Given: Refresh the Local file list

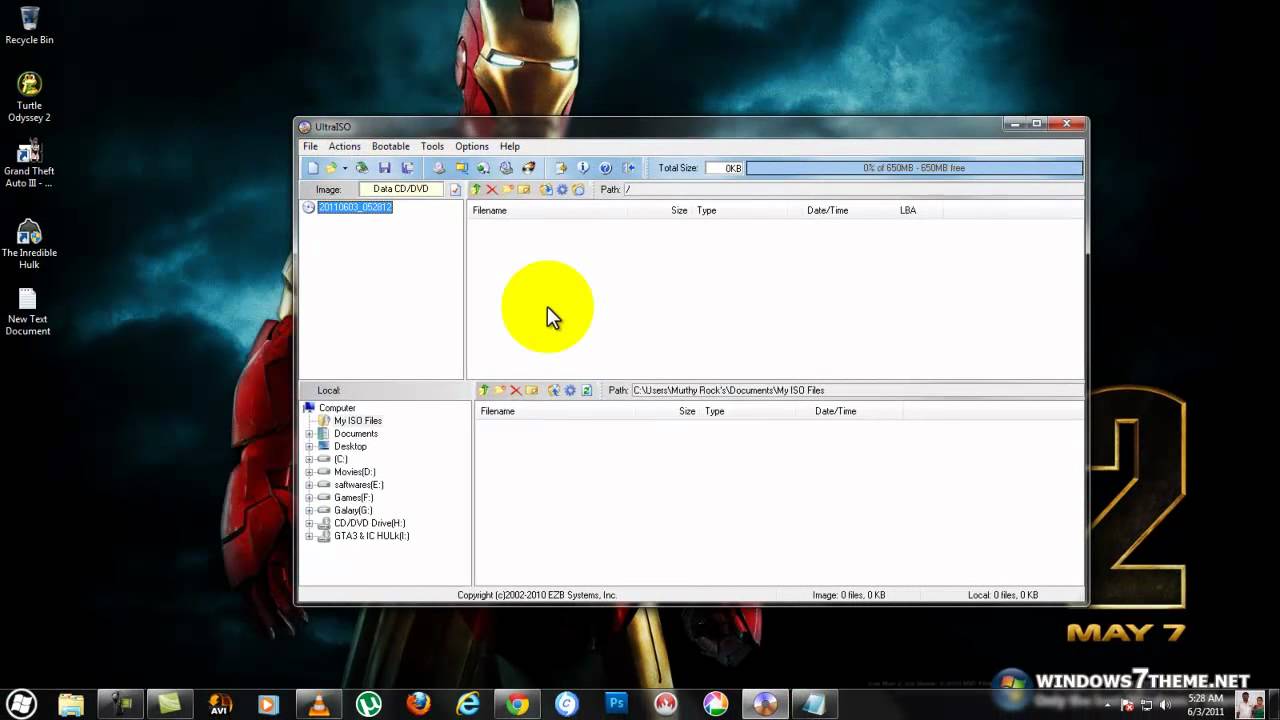Looking at the screenshot, I should coord(587,390).
